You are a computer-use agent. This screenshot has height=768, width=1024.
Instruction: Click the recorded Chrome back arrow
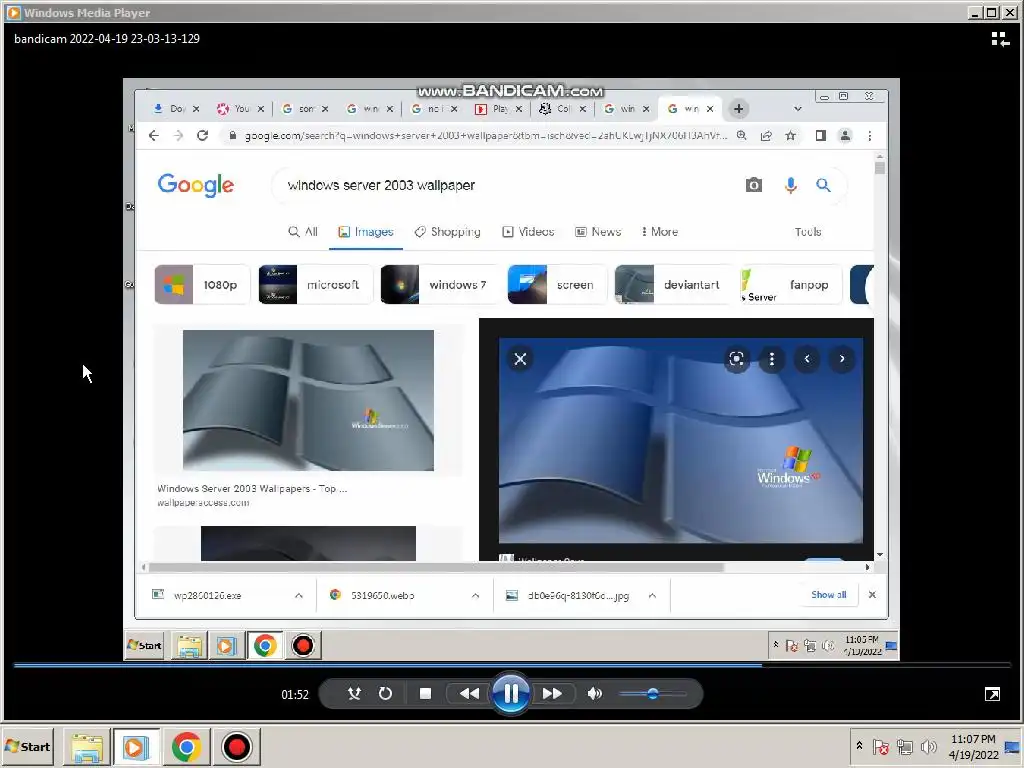click(153, 135)
